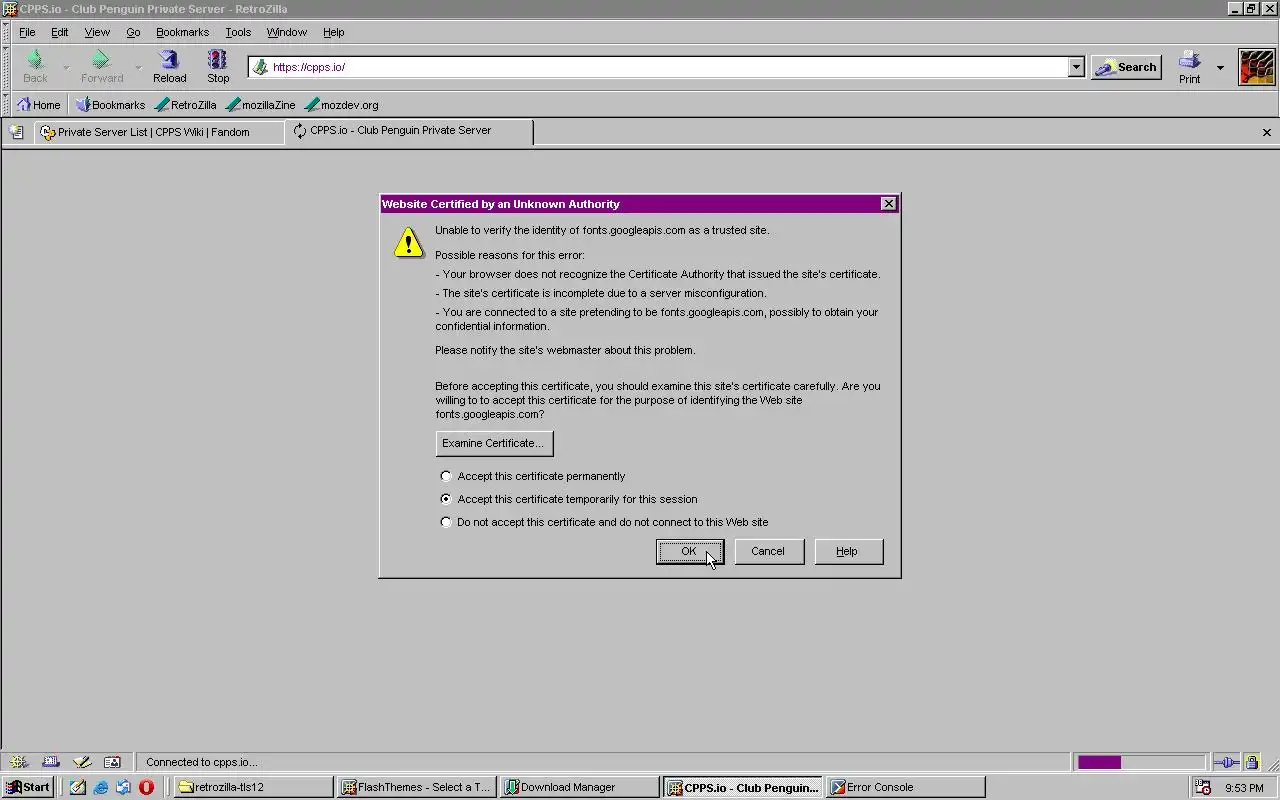
Task: Reload the current page
Action: [x=169, y=66]
